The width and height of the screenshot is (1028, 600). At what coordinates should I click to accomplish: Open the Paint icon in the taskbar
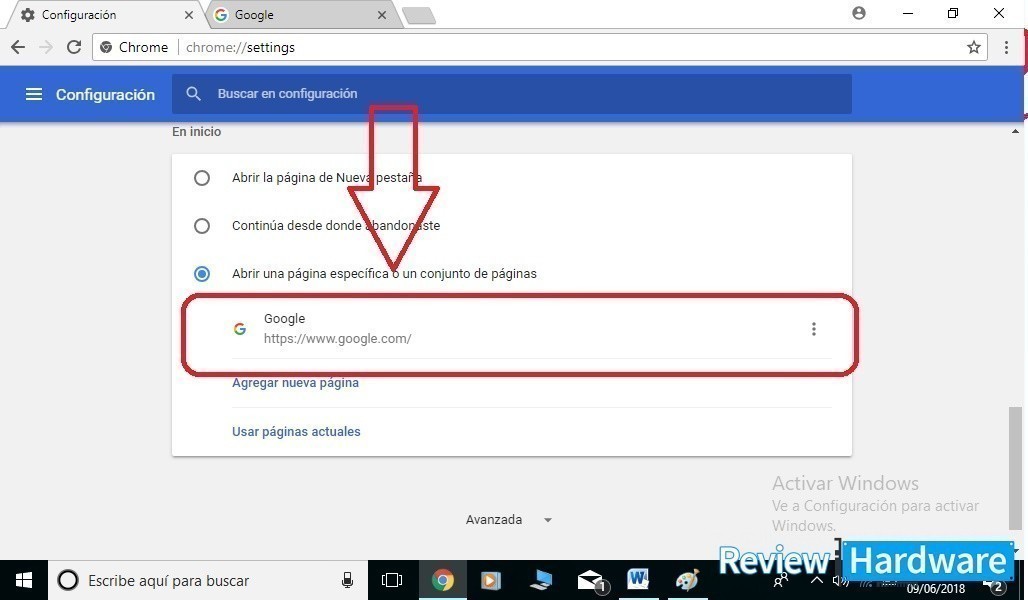pos(687,580)
